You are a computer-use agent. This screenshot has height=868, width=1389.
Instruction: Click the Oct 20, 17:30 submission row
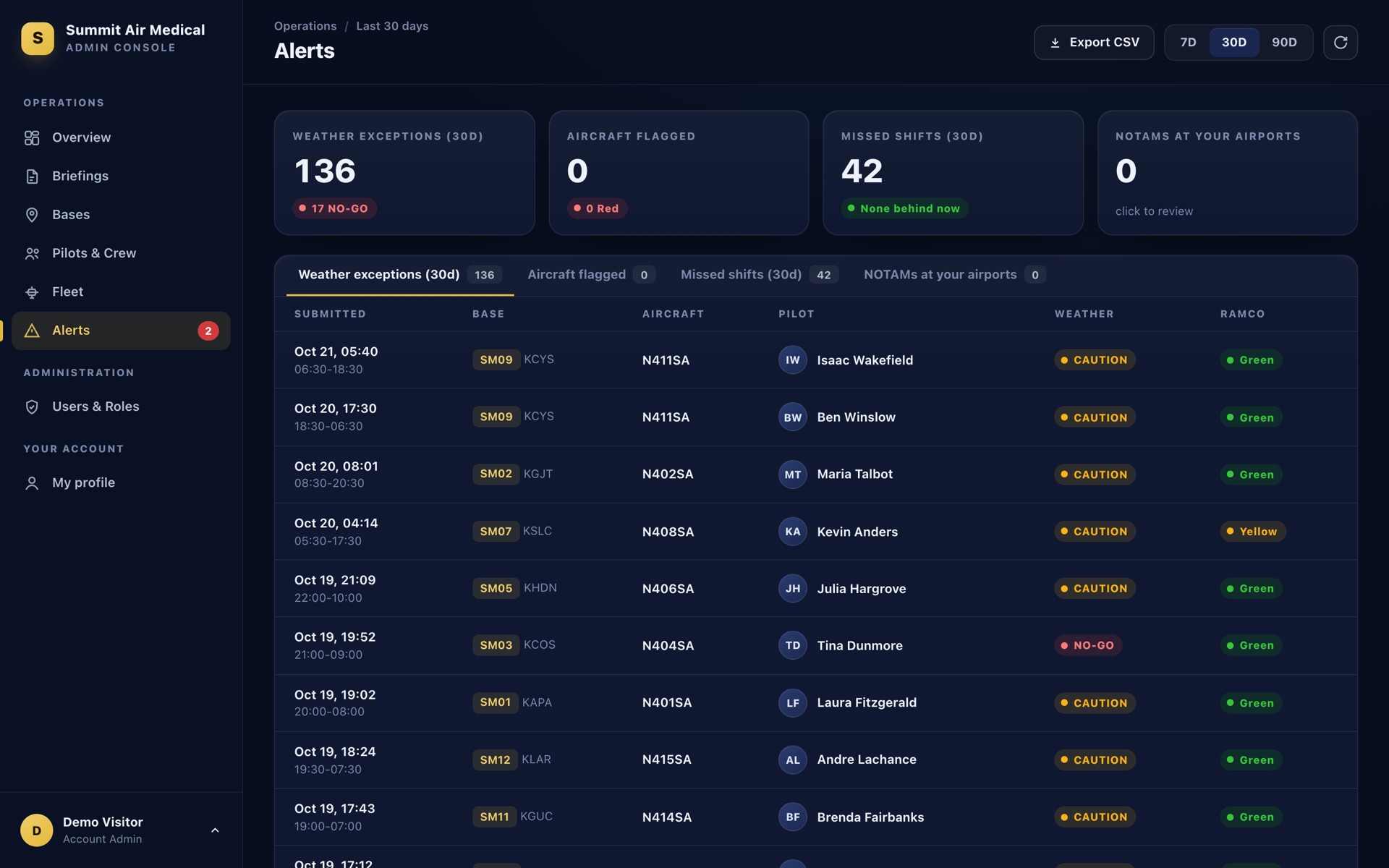pyautogui.click(x=815, y=417)
